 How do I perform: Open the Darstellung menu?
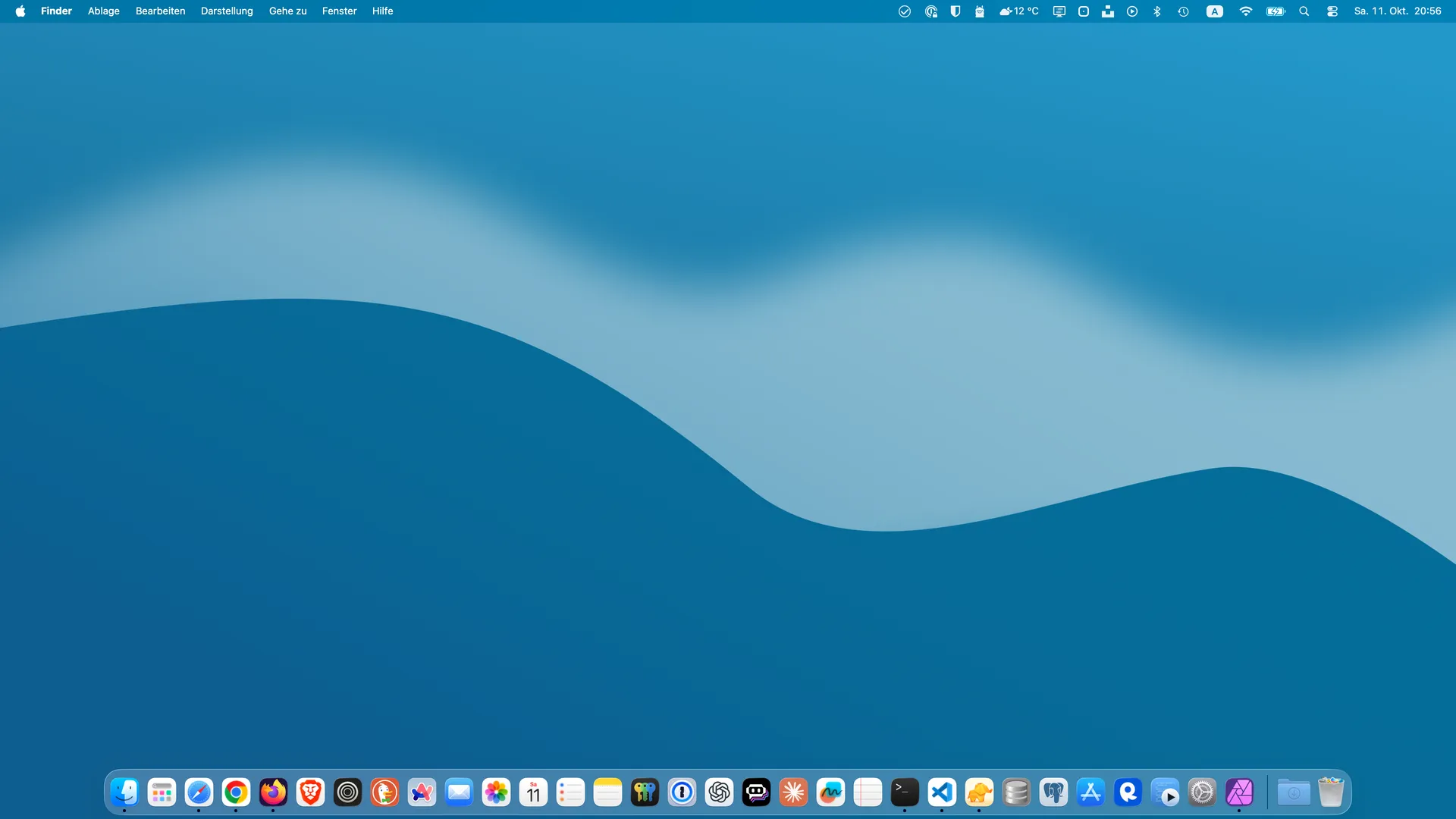tap(227, 11)
